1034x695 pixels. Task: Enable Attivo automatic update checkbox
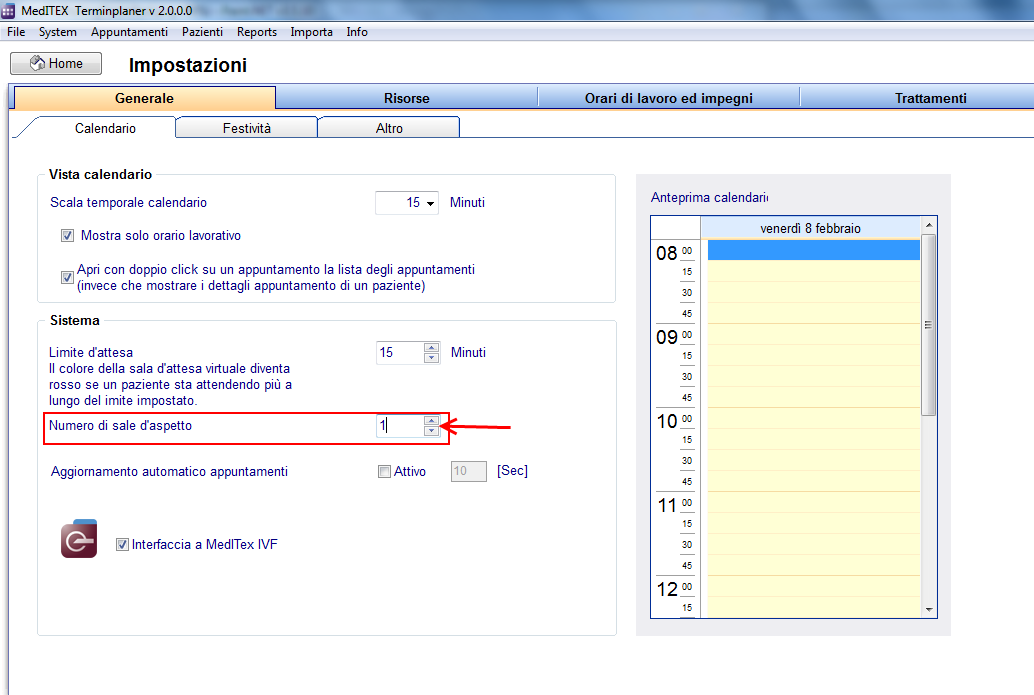click(x=384, y=471)
